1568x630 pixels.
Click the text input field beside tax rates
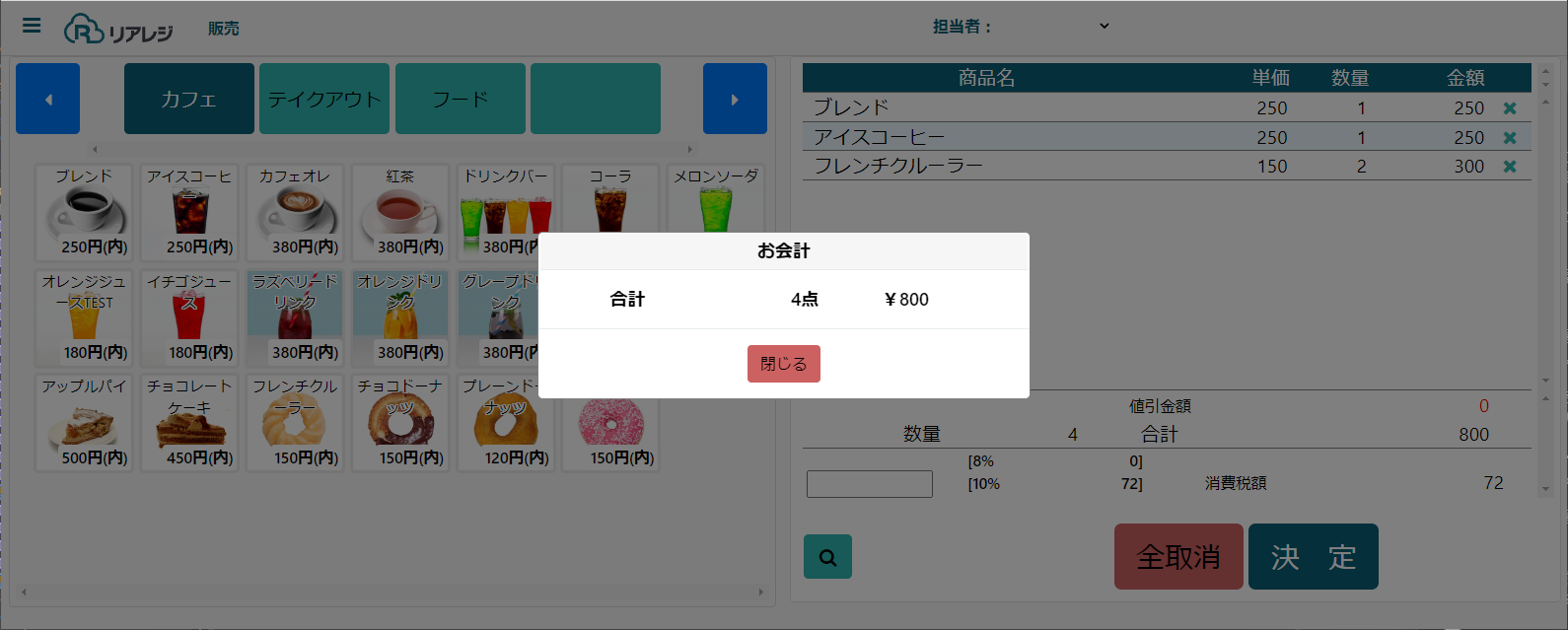pyautogui.click(x=869, y=484)
